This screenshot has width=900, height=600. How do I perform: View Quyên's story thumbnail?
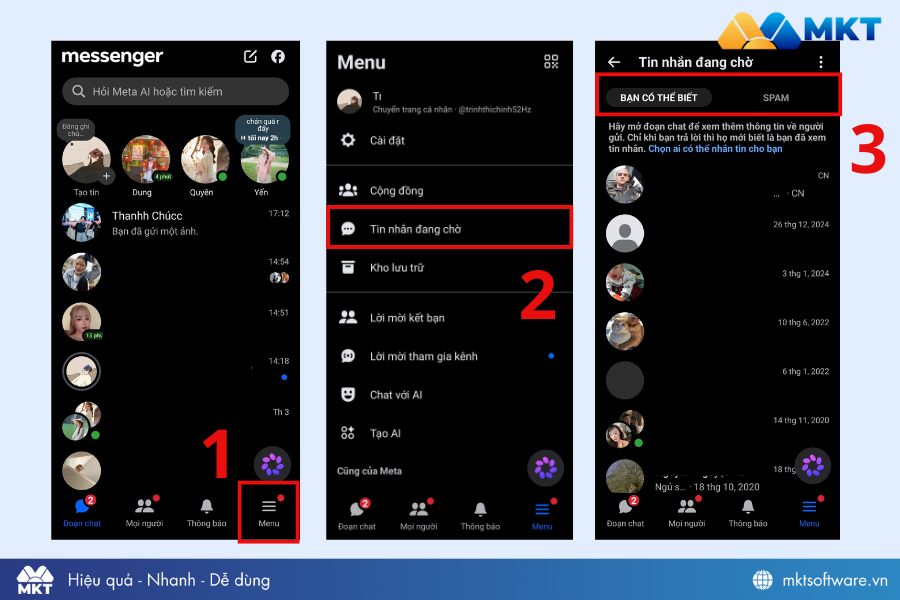coord(205,160)
